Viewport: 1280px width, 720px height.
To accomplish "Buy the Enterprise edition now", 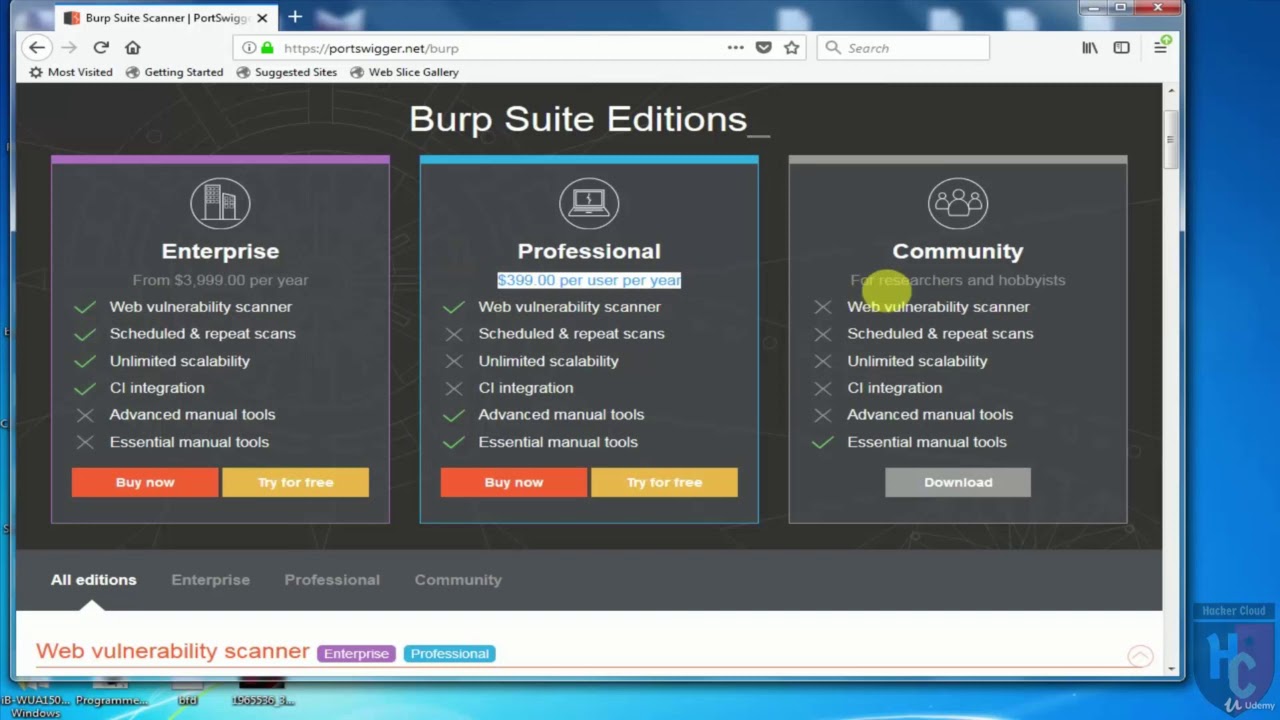I will coord(145,482).
